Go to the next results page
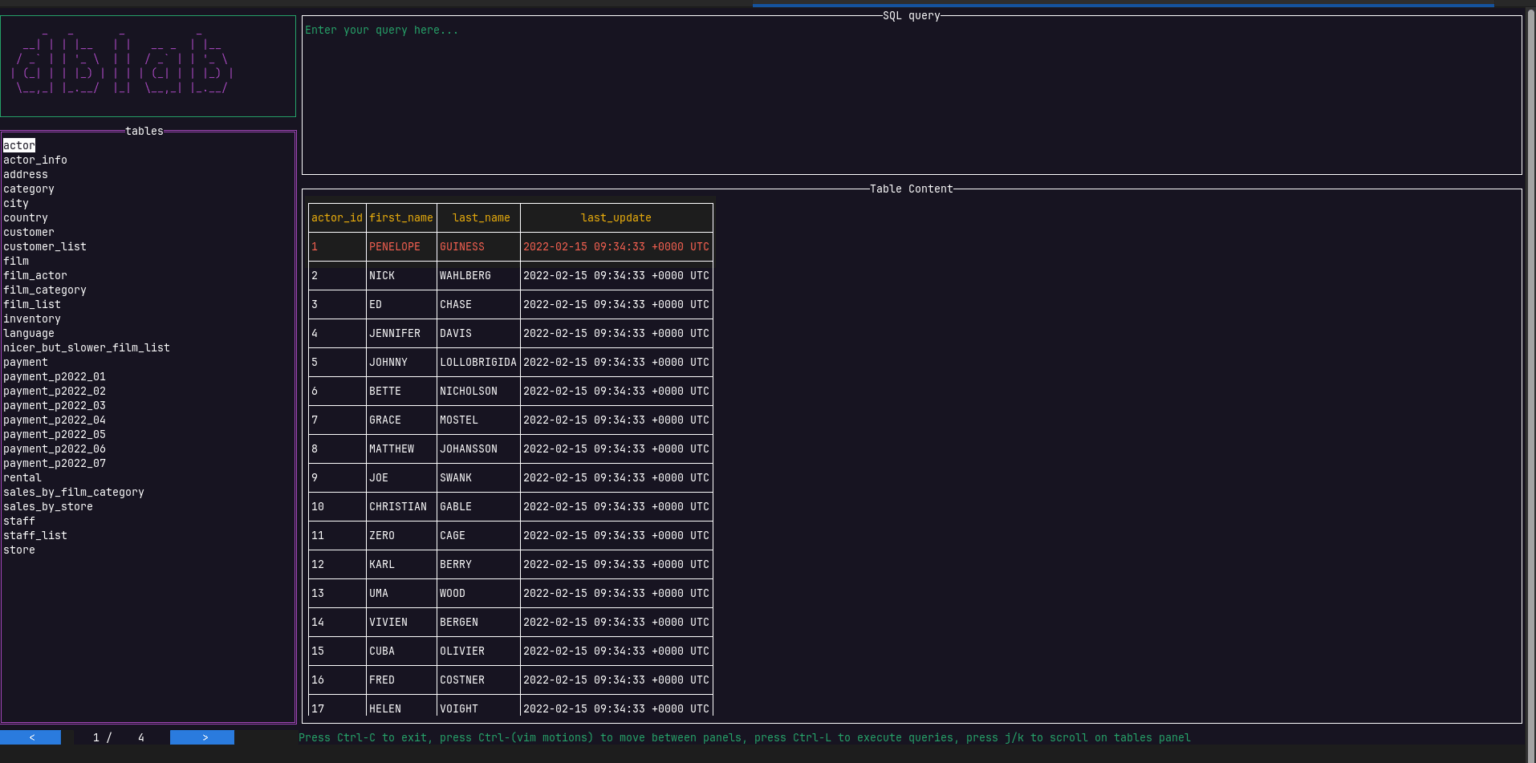This screenshot has height=763, width=1536. (202, 736)
